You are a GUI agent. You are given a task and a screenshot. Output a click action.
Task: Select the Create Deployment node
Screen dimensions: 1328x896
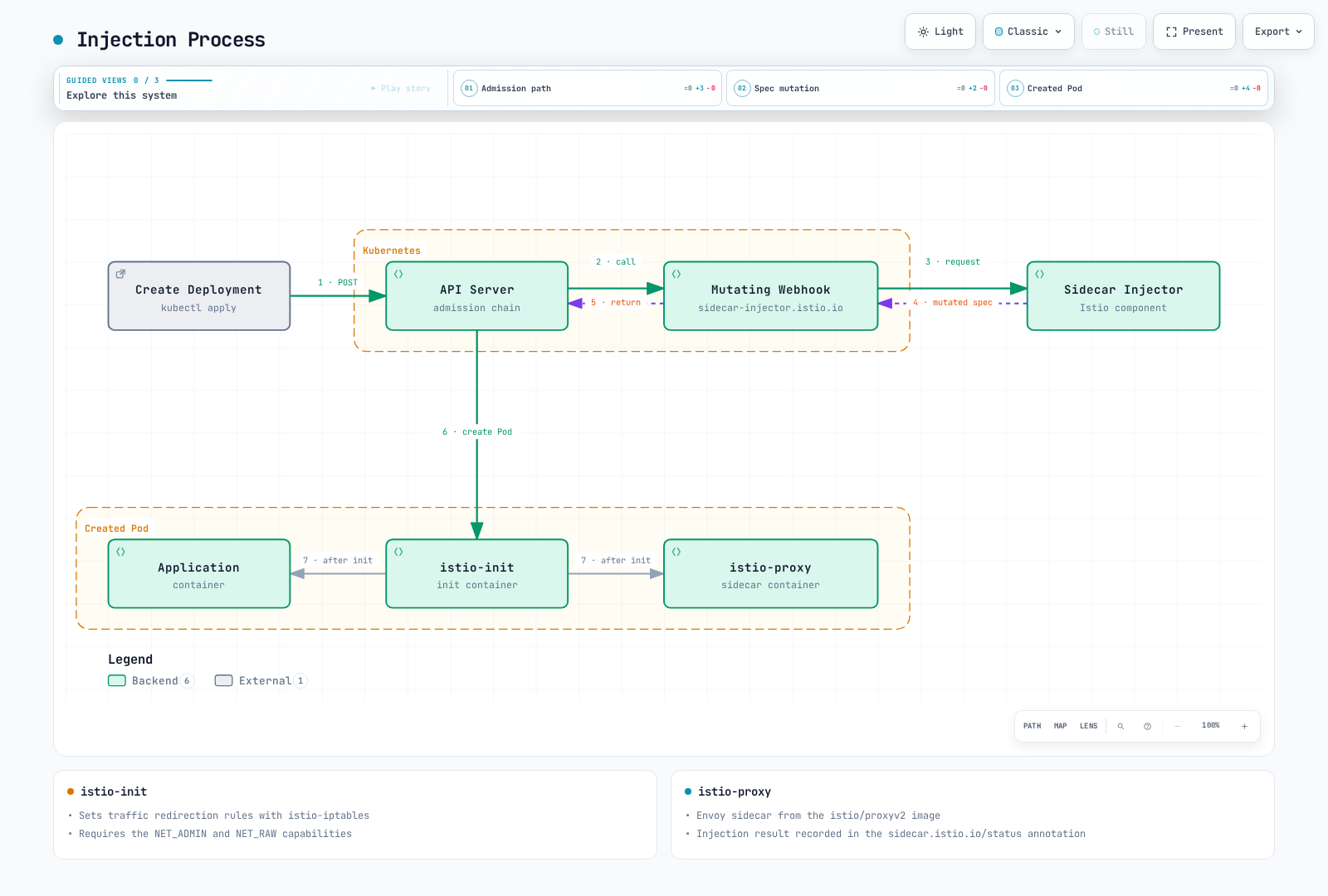pyautogui.click(x=199, y=296)
